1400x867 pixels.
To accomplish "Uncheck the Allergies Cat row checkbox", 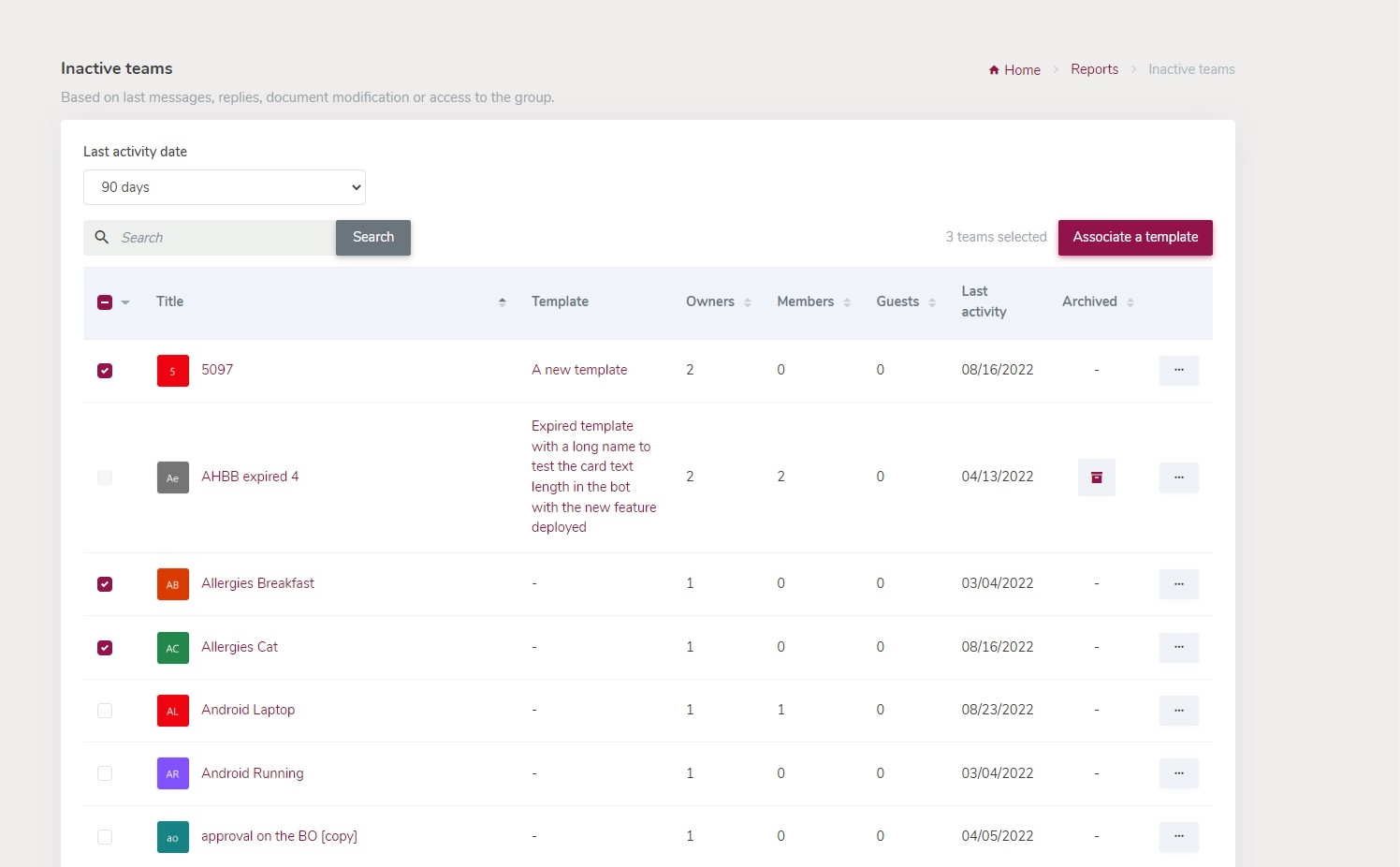I will (x=105, y=647).
